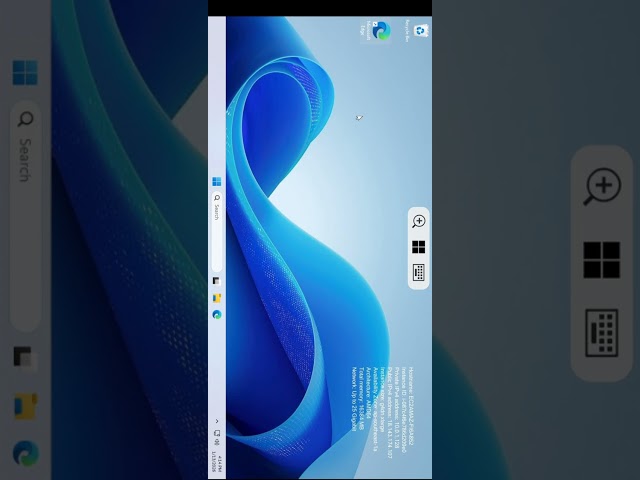
Task: Click the 'Instance size: g4dn.xlarge' line
Action: click(x=382, y=399)
